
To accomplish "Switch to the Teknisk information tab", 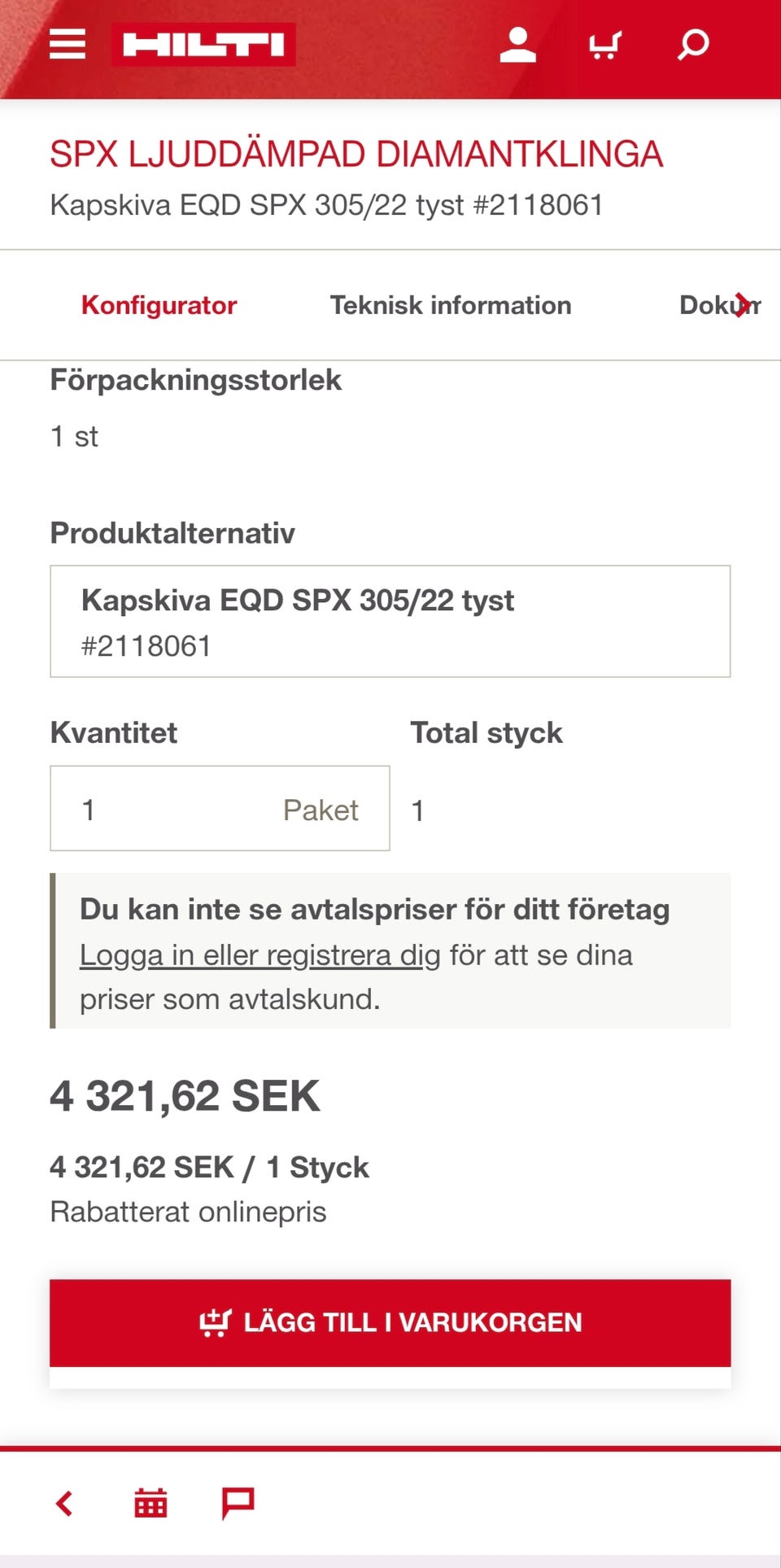I will point(449,304).
